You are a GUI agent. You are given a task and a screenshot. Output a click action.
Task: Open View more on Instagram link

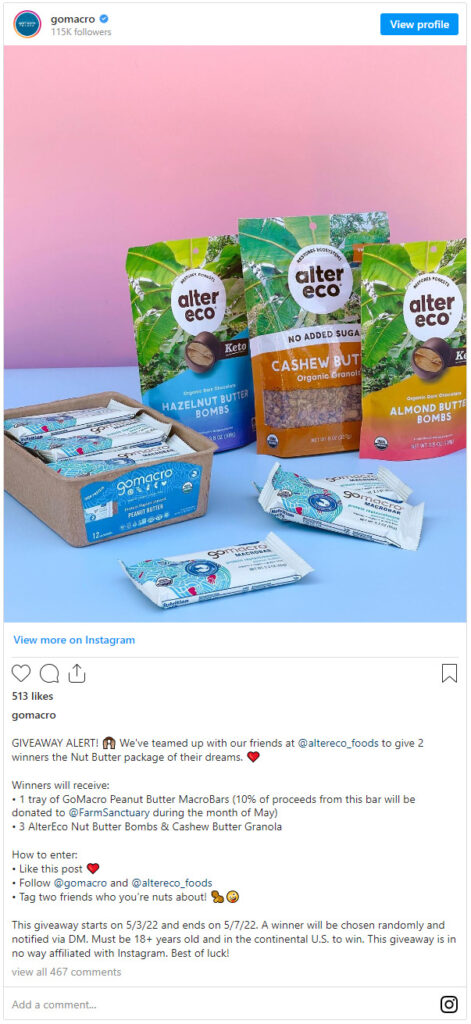pos(74,640)
